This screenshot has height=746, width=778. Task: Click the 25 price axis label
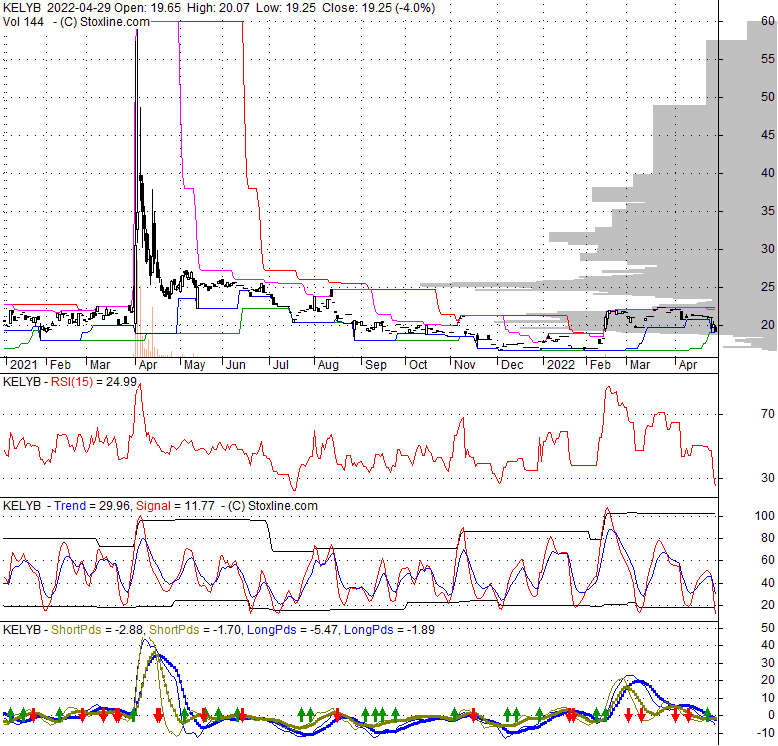(768, 287)
